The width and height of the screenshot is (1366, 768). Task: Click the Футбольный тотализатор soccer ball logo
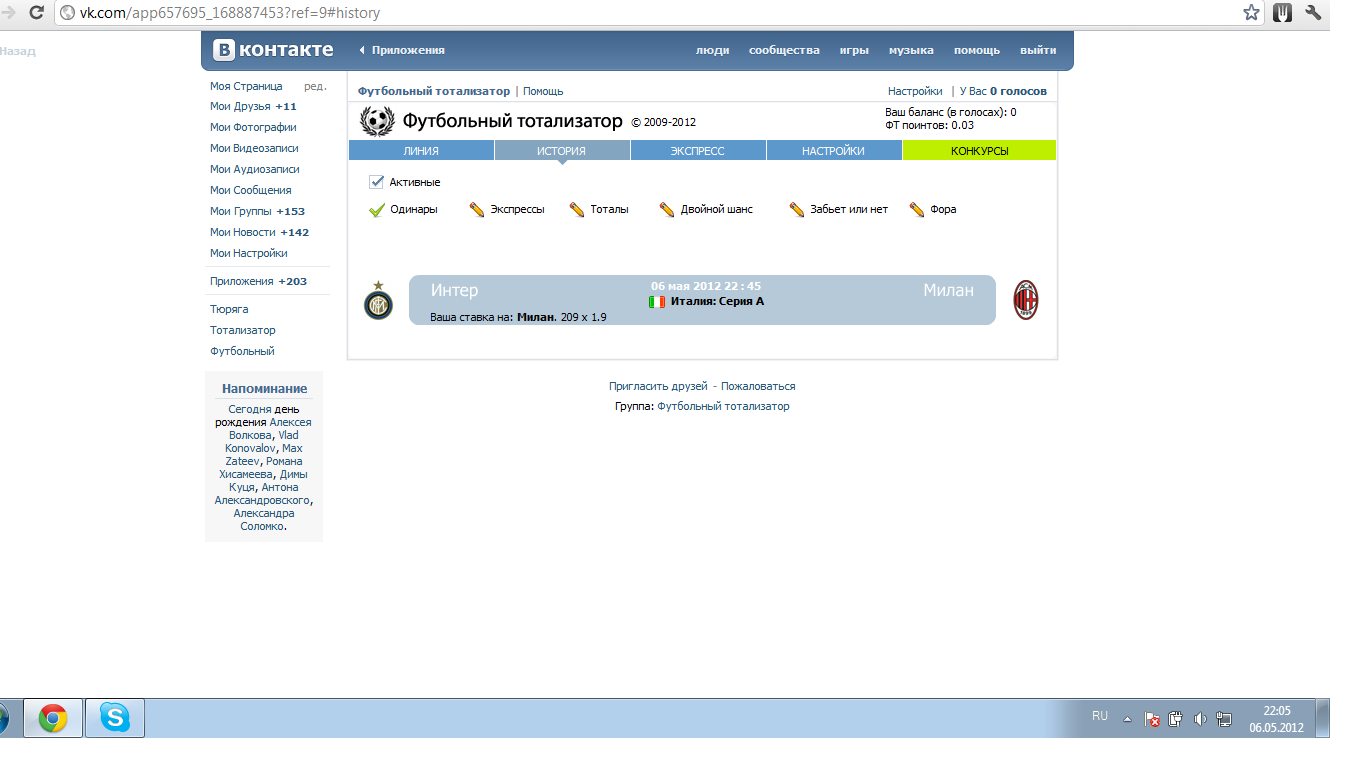(377, 121)
